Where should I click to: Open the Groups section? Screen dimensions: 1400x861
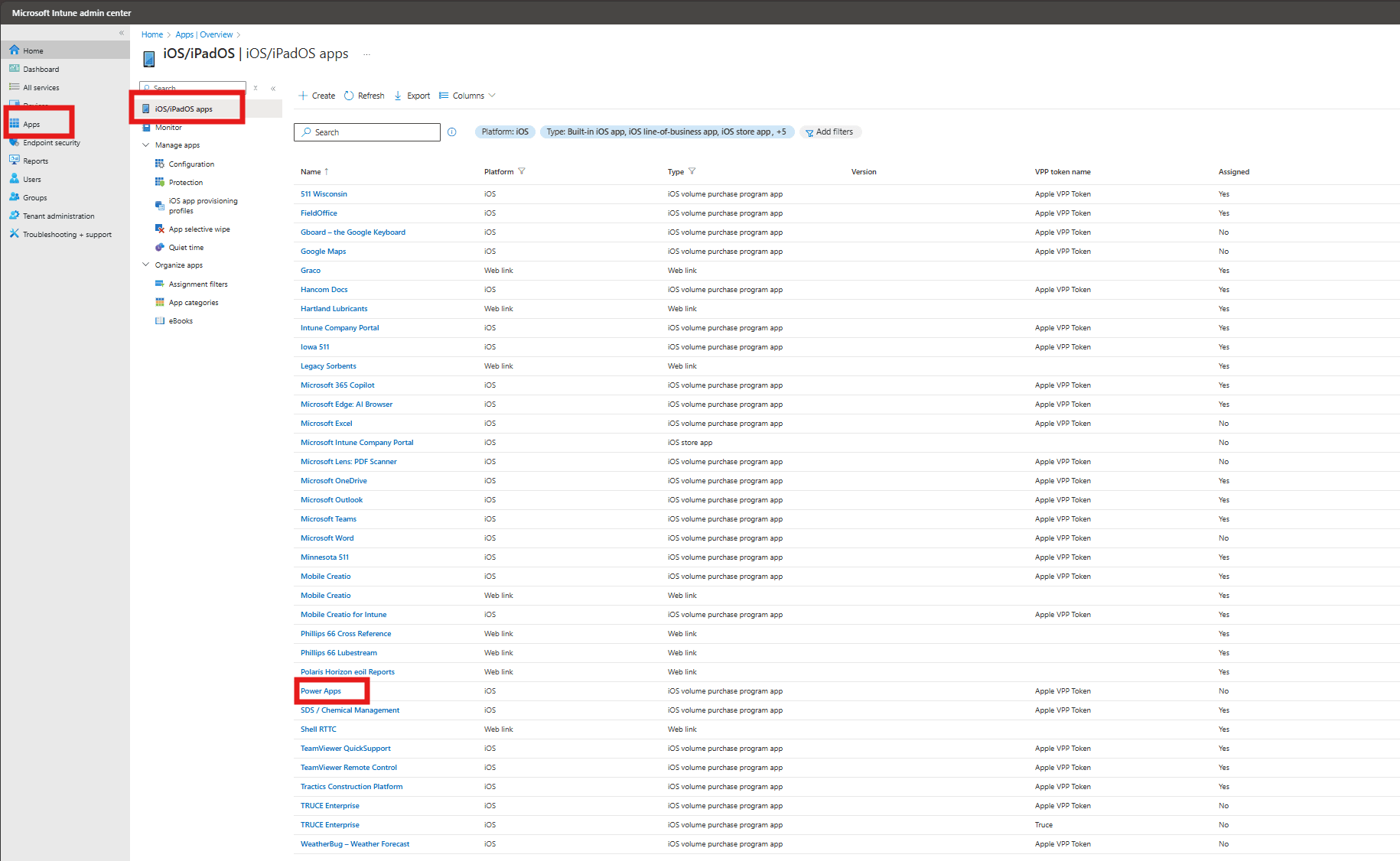[34, 197]
